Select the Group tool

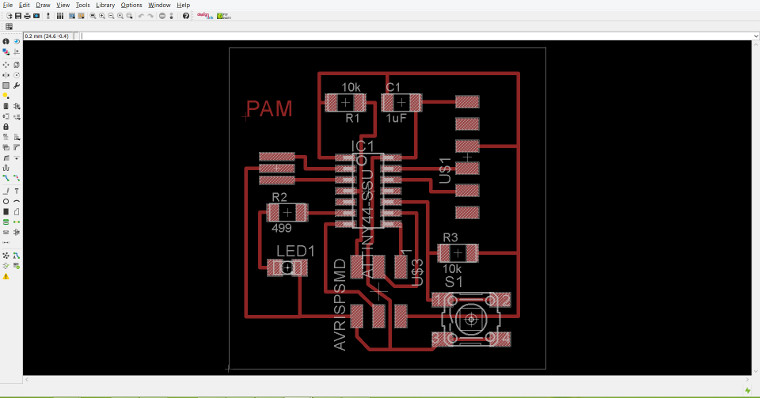[6, 86]
